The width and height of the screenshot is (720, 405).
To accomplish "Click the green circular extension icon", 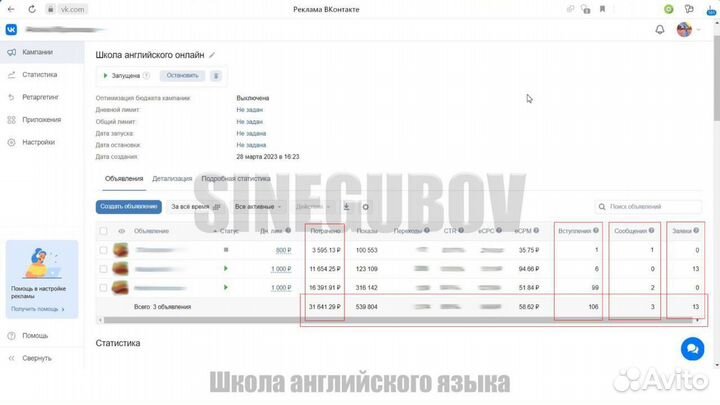I will coord(669,9).
